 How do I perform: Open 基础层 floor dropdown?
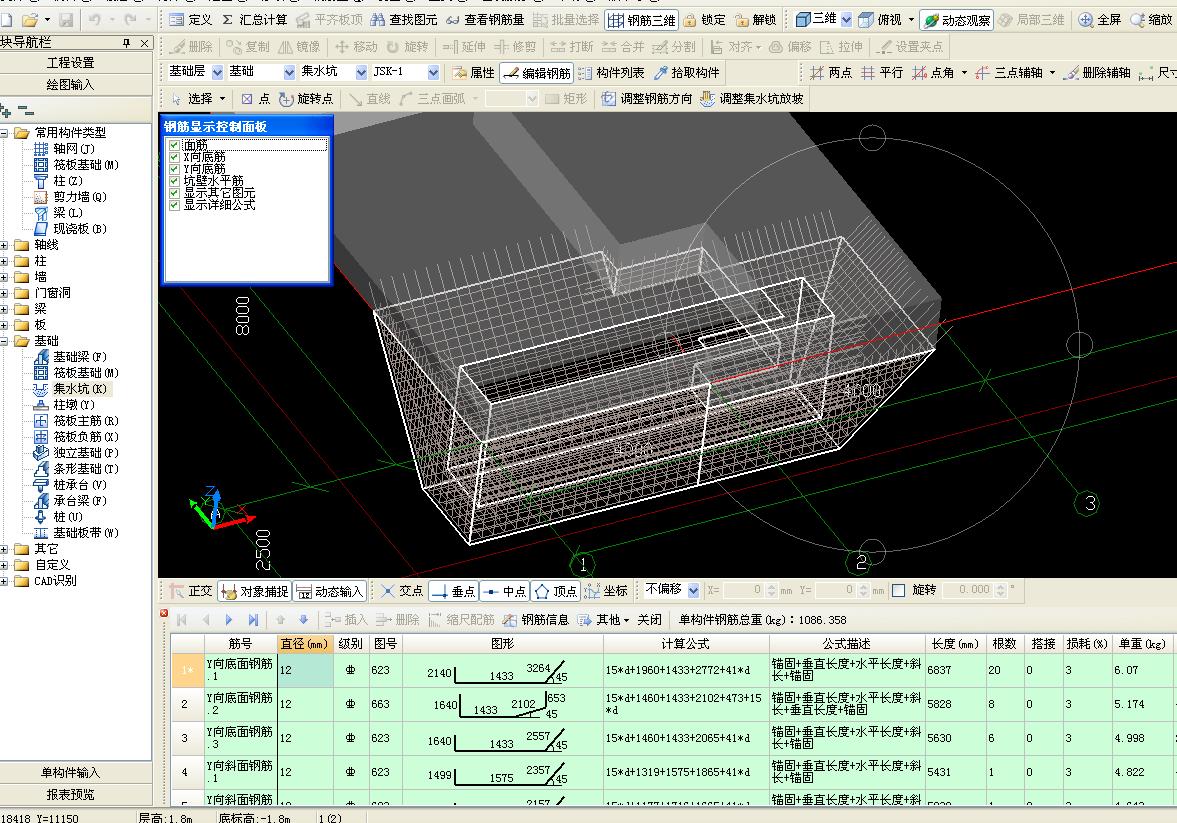(217, 72)
